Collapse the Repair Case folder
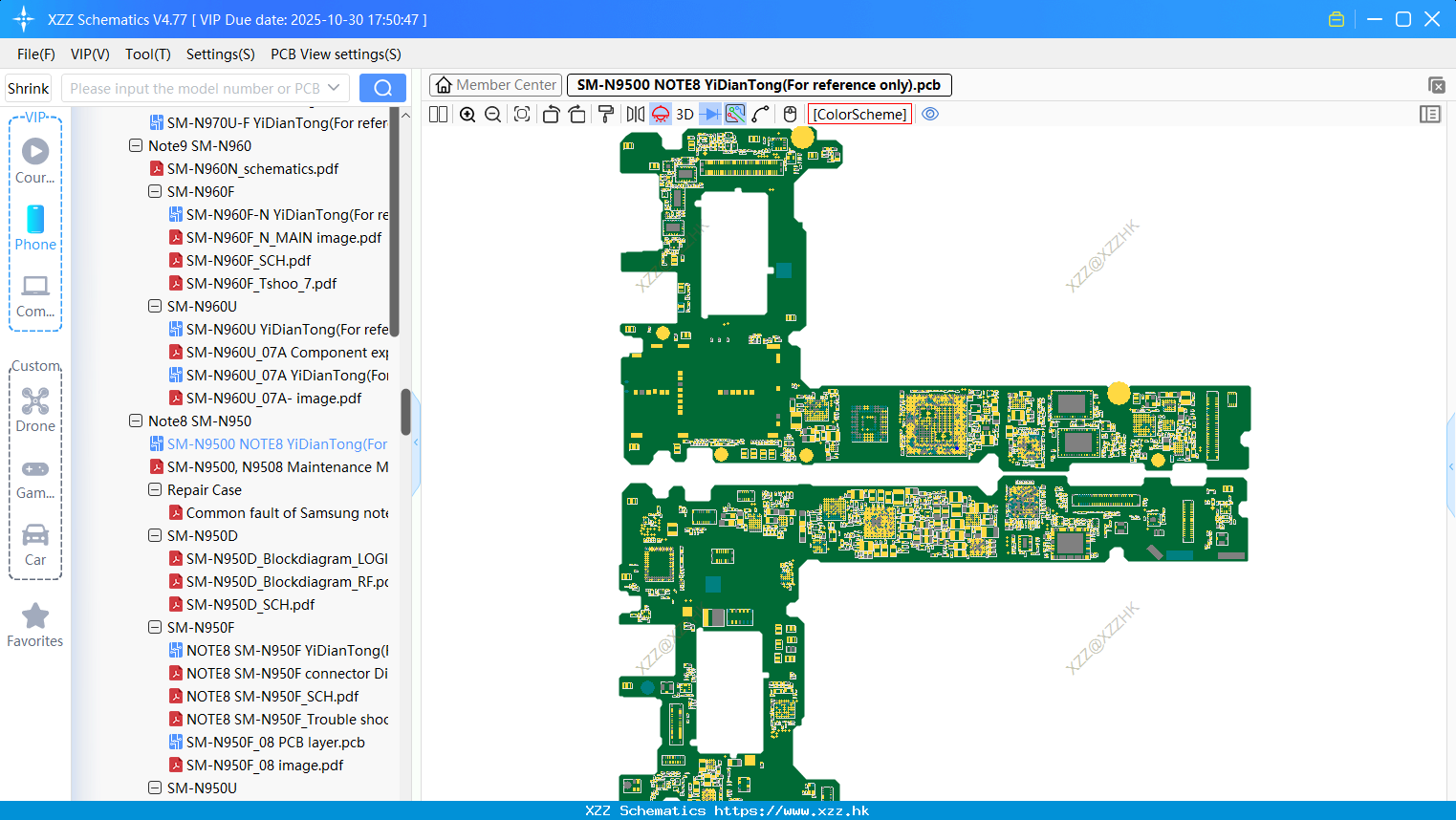1456x820 pixels. [x=155, y=490]
